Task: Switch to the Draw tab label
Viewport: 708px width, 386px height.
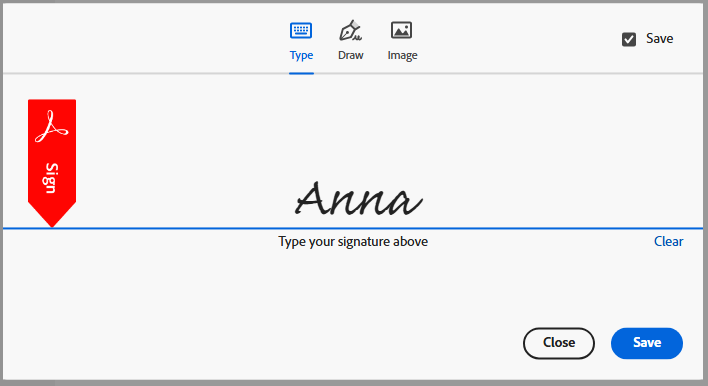Action: (350, 55)
